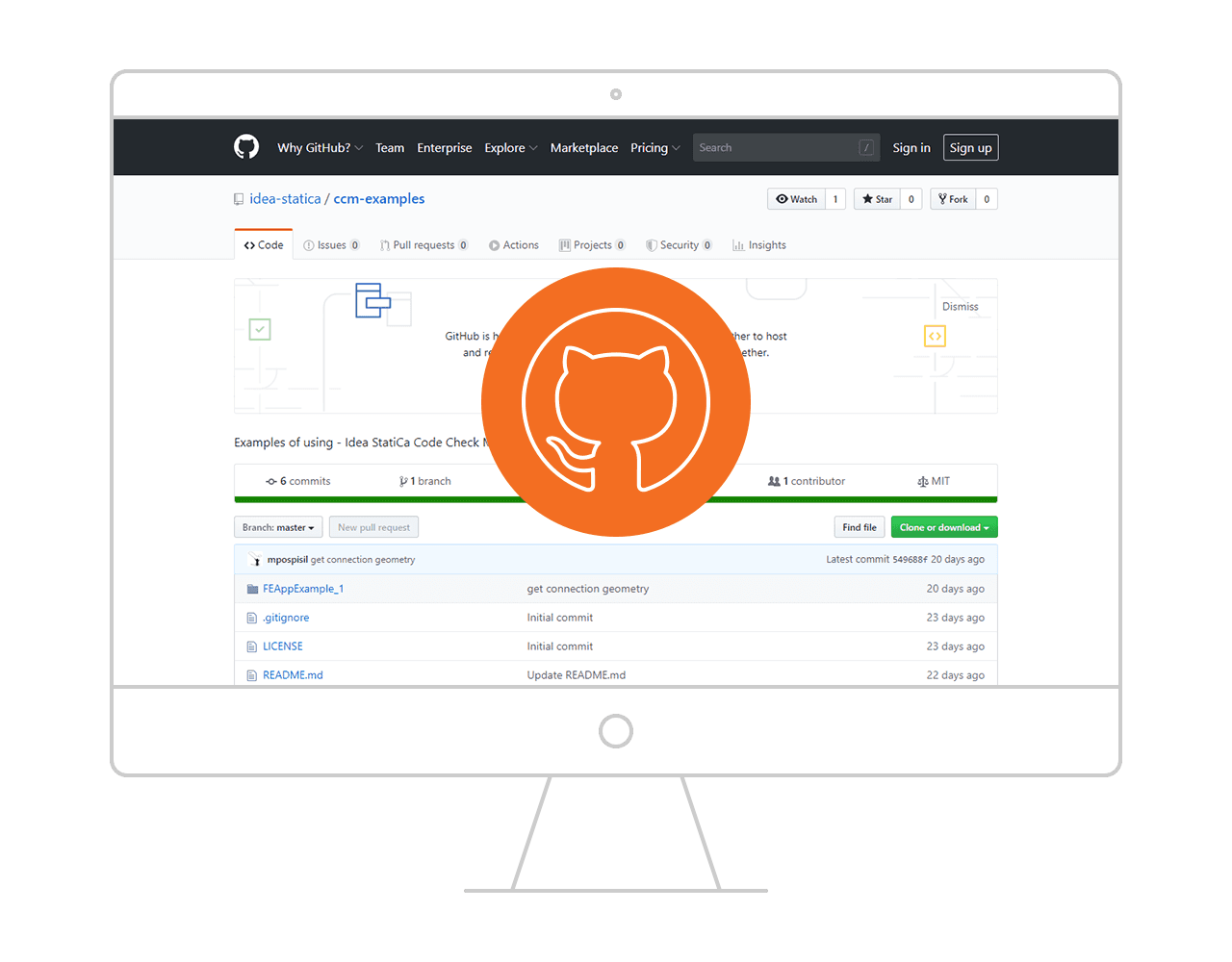Click the slash shortcut icon in search
The width and height of the screenshot is (1232, 962).
[x=866, y=147]
